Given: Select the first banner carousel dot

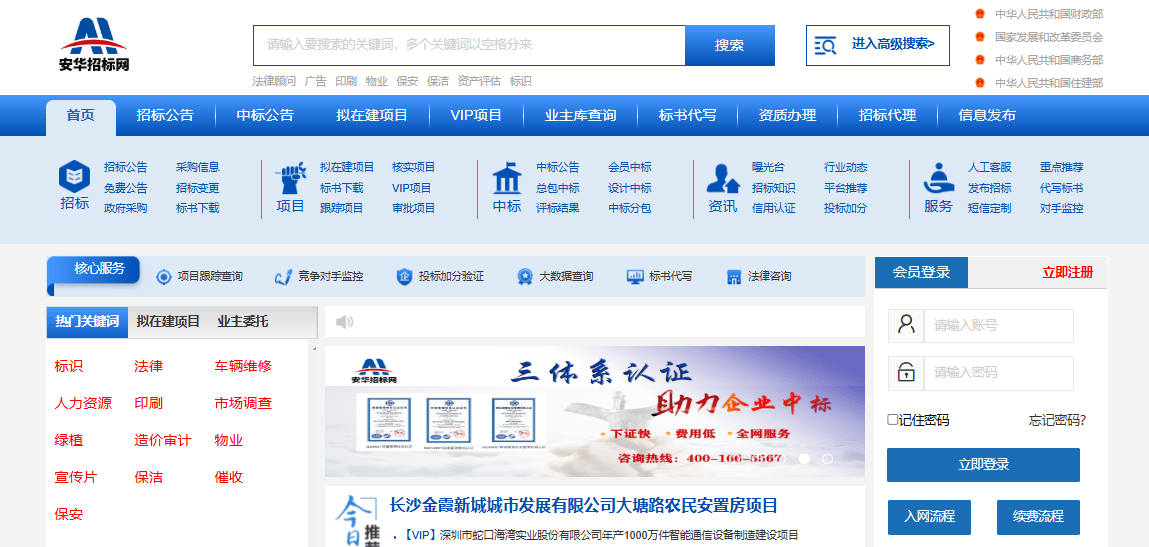Looking at the screenshot, I should 804,459.
